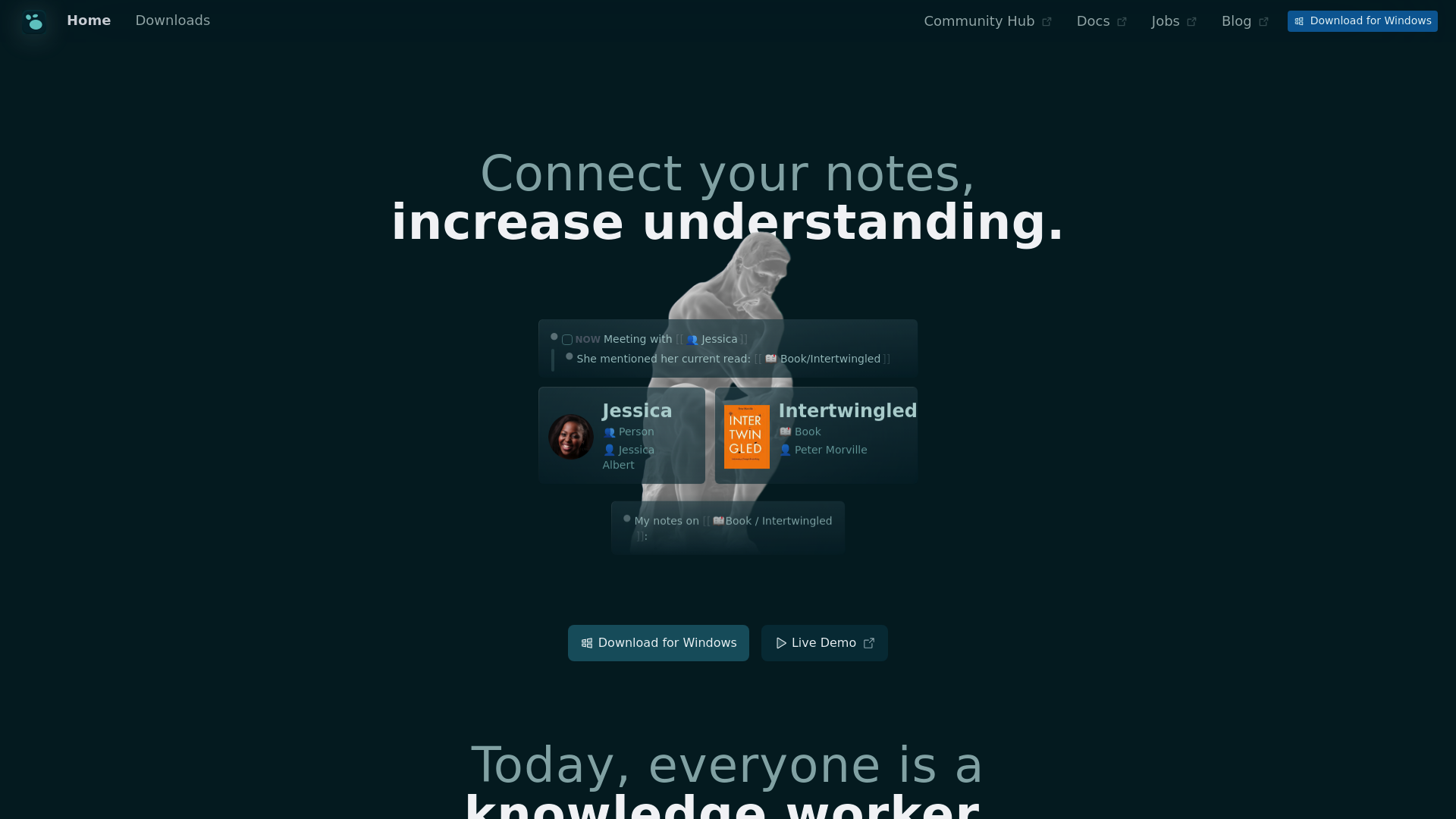The height and width of the screenshot is (819, 1456).
Task: Click the app logo icon top left
Action: [34, 20]
